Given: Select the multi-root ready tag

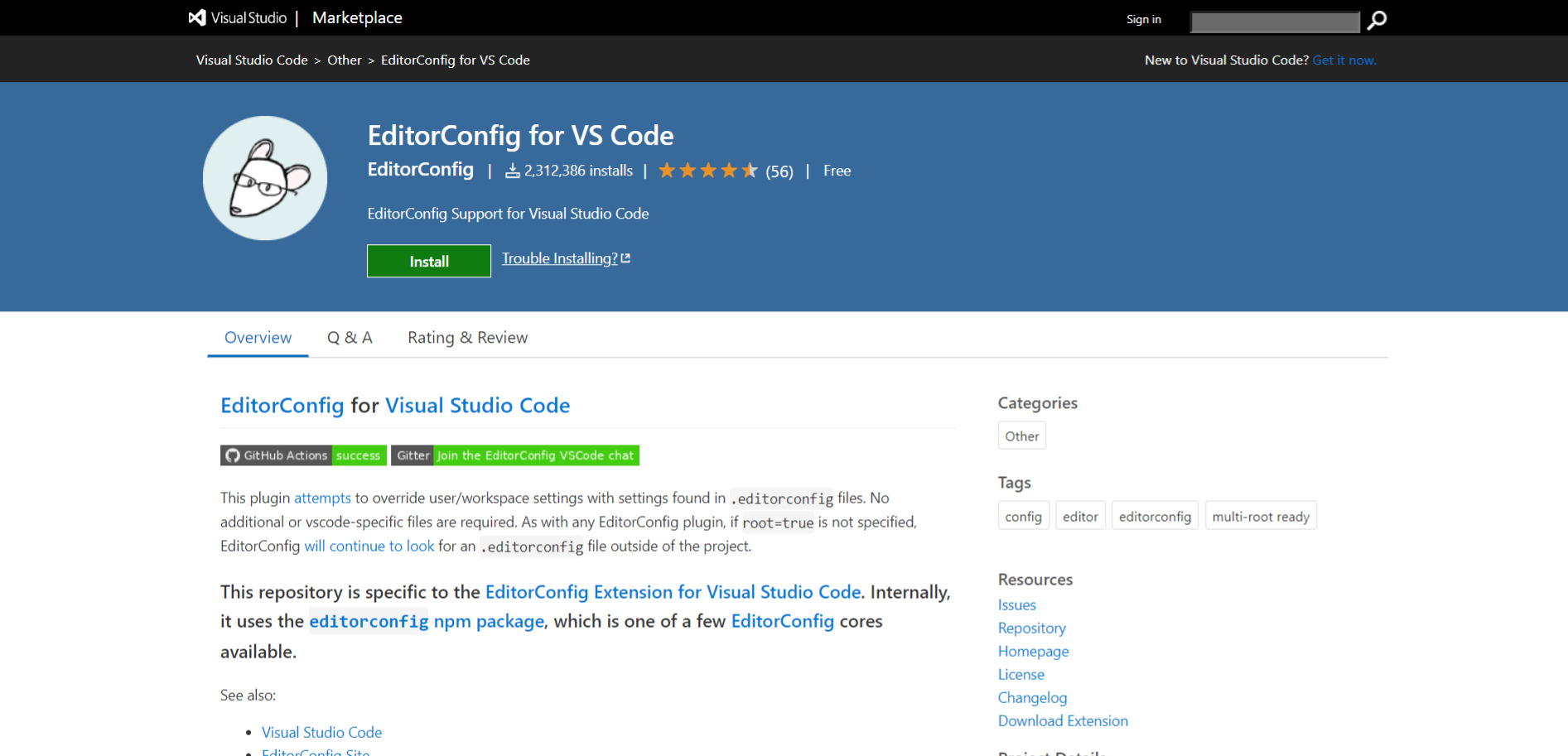Looking at the screenshot, I should coord(1261,516).
